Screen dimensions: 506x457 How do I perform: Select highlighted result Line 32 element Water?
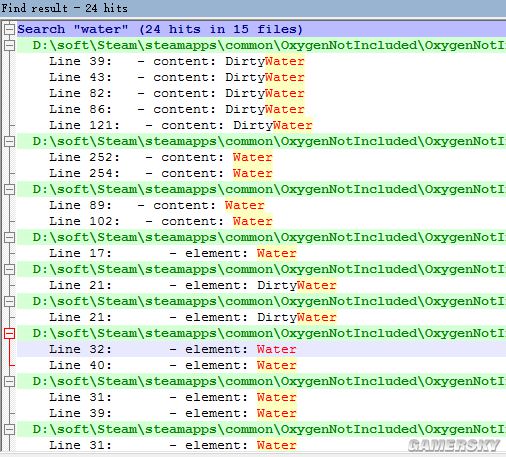pos(262,349)
